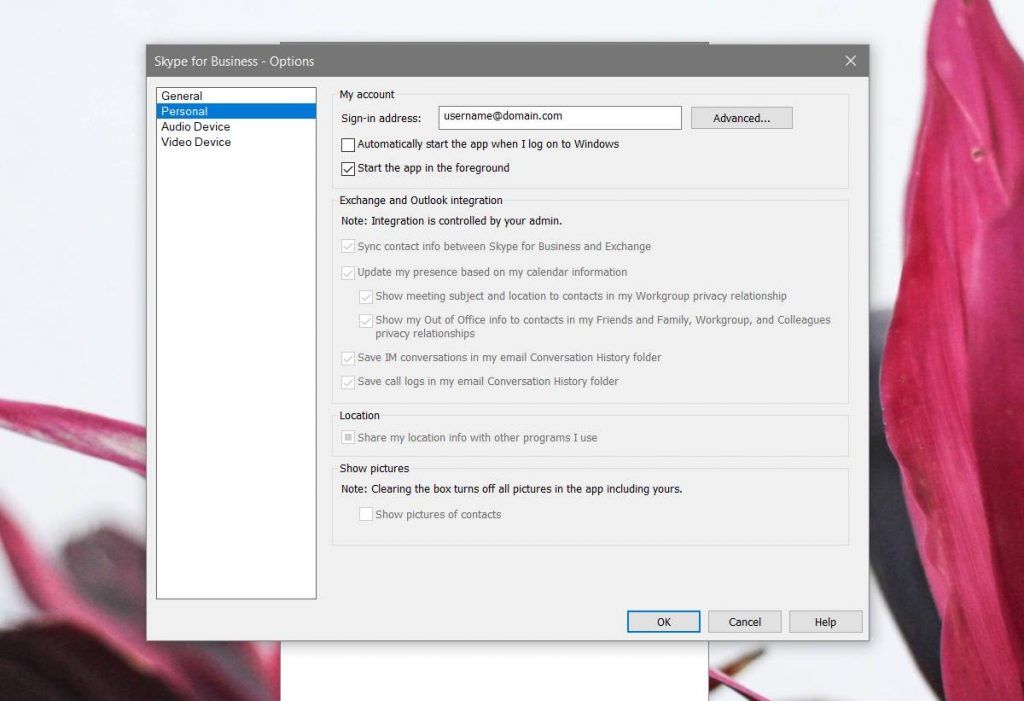This screenshot has width=1024, height=701.
Task: Select General in the options list
Action: coord(182,96)
